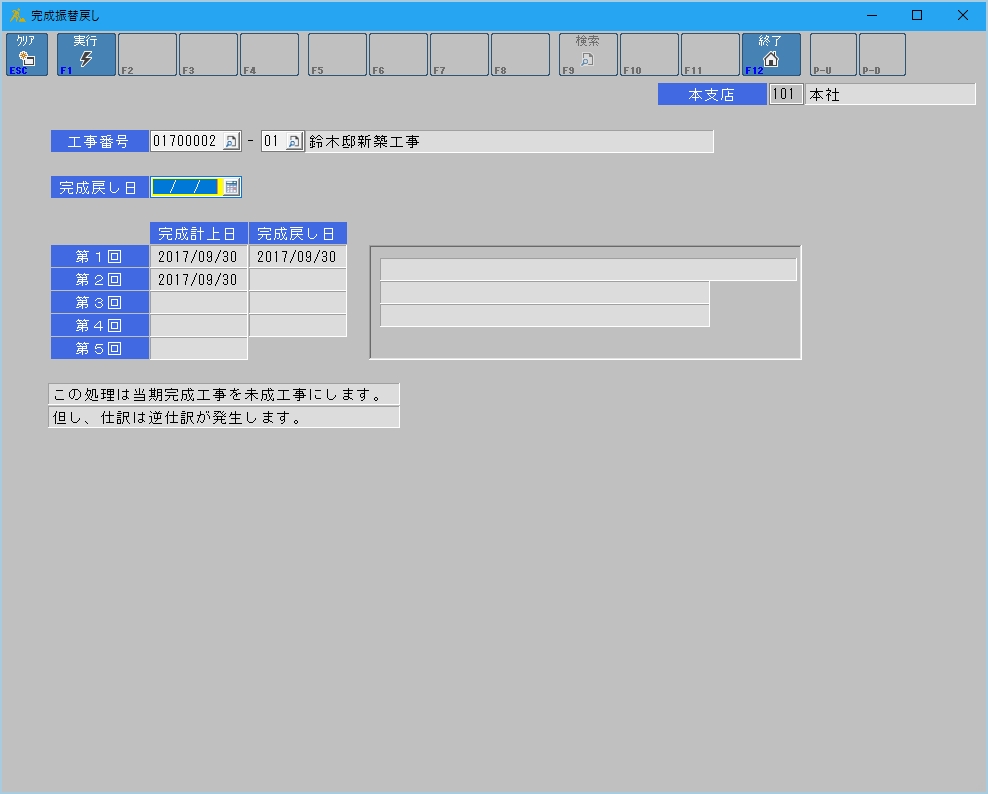Click the P-D page down button
The image size is (988, 794).
tap(882, 55)
